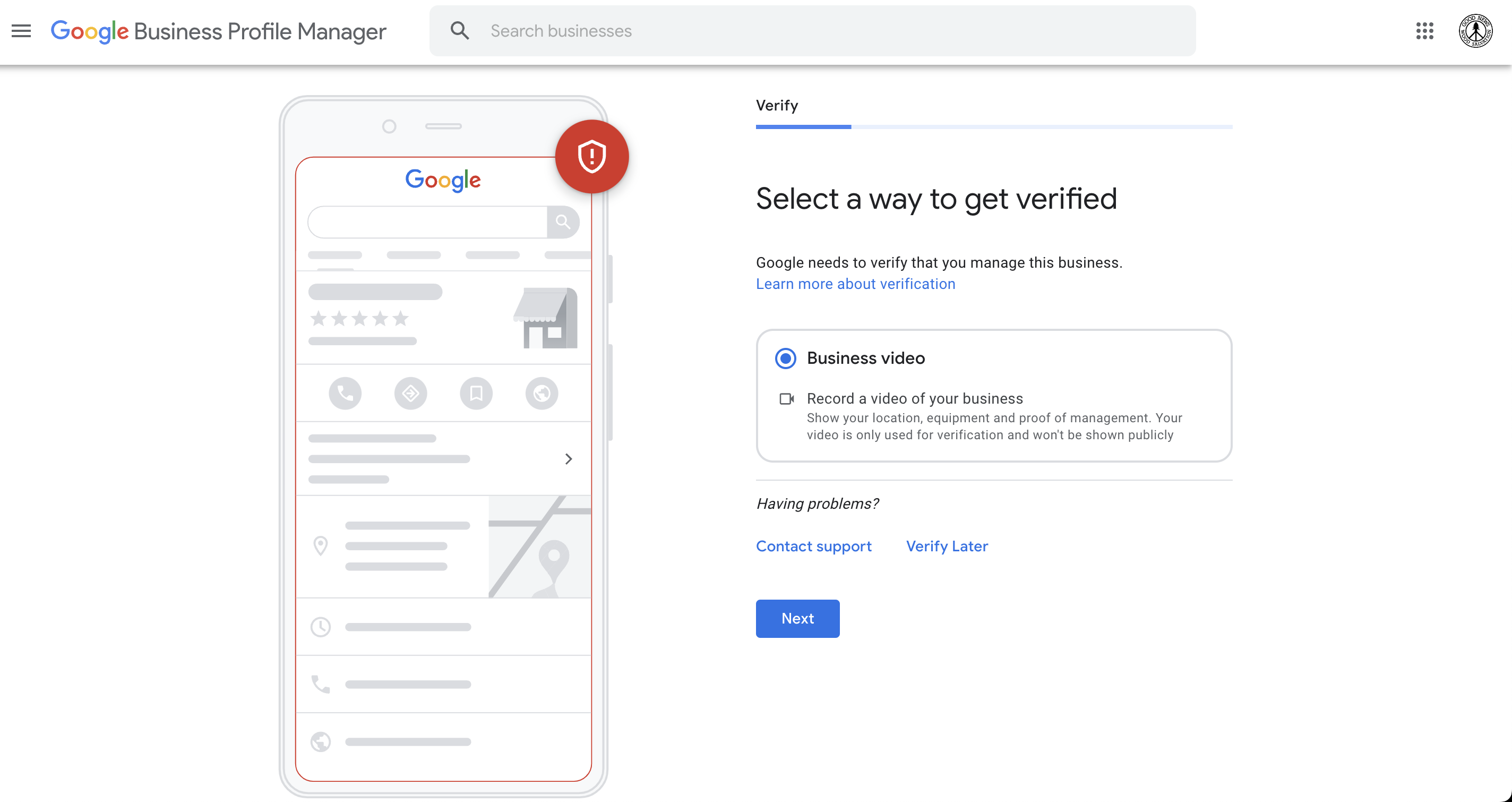Click the Next button

coord(797,618)
